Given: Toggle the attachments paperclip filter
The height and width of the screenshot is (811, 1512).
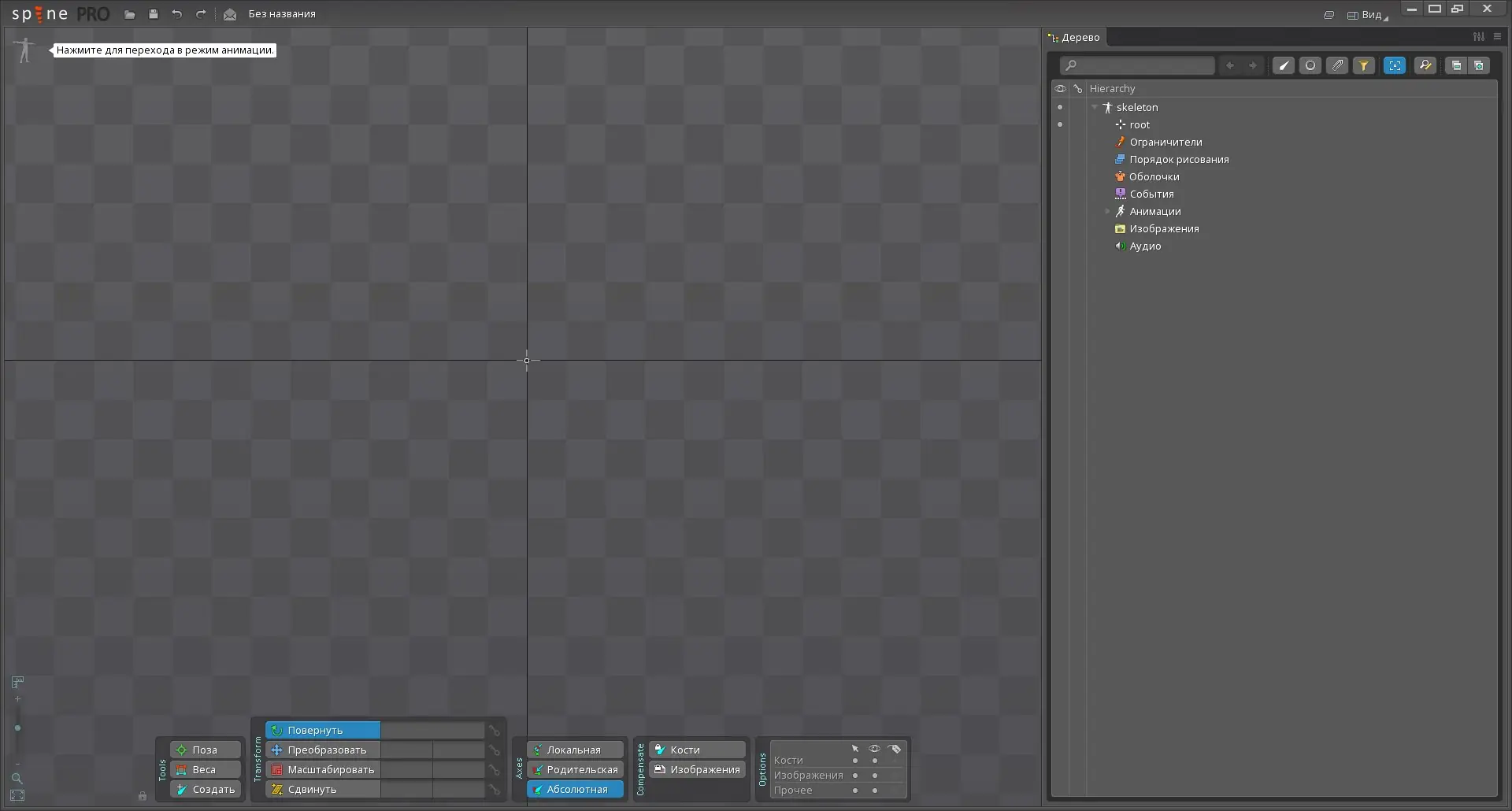Looking at the screenshot, I should pyautogui.click(x=1337, y=65).
